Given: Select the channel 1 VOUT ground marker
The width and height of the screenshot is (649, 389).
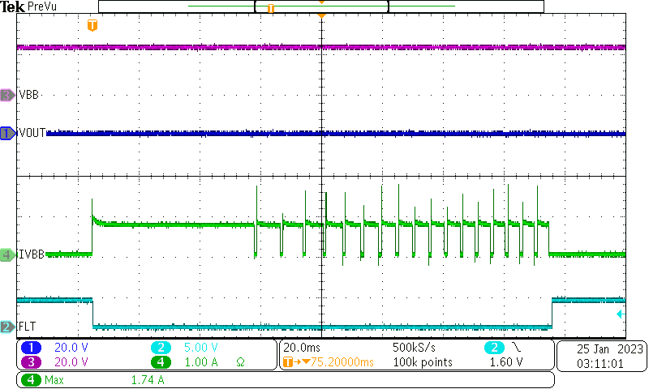Looking at the screenshot, I should pyautogui.click(x=8, y=133).
